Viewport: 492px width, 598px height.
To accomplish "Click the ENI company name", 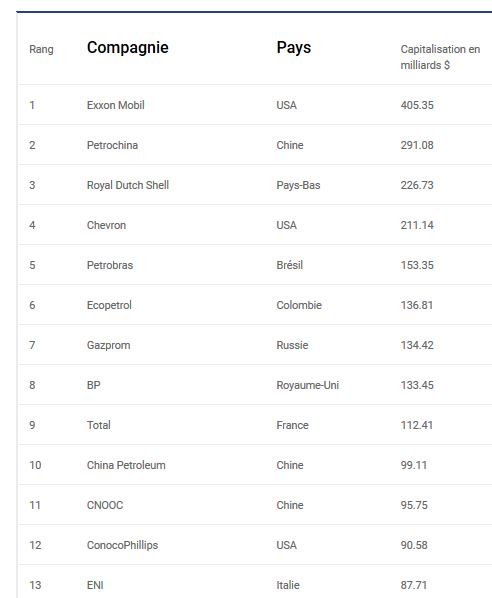I will pyautogui.click(x=95, y=585).
